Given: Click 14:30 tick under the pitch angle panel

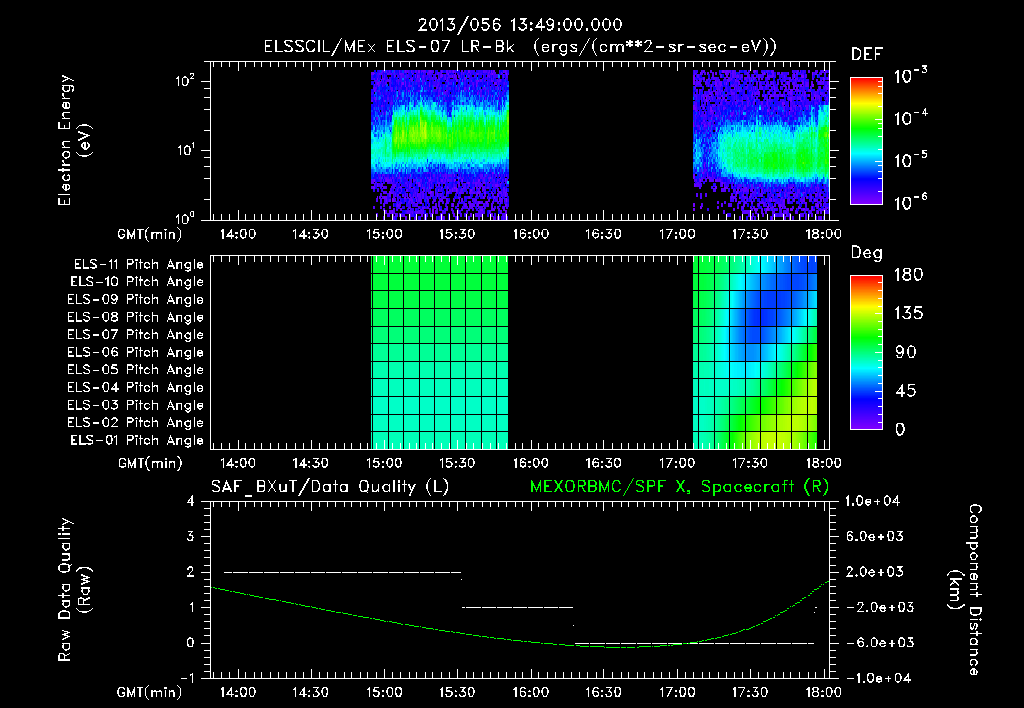Looking at the screenshot, I should [x=310, y=463].
